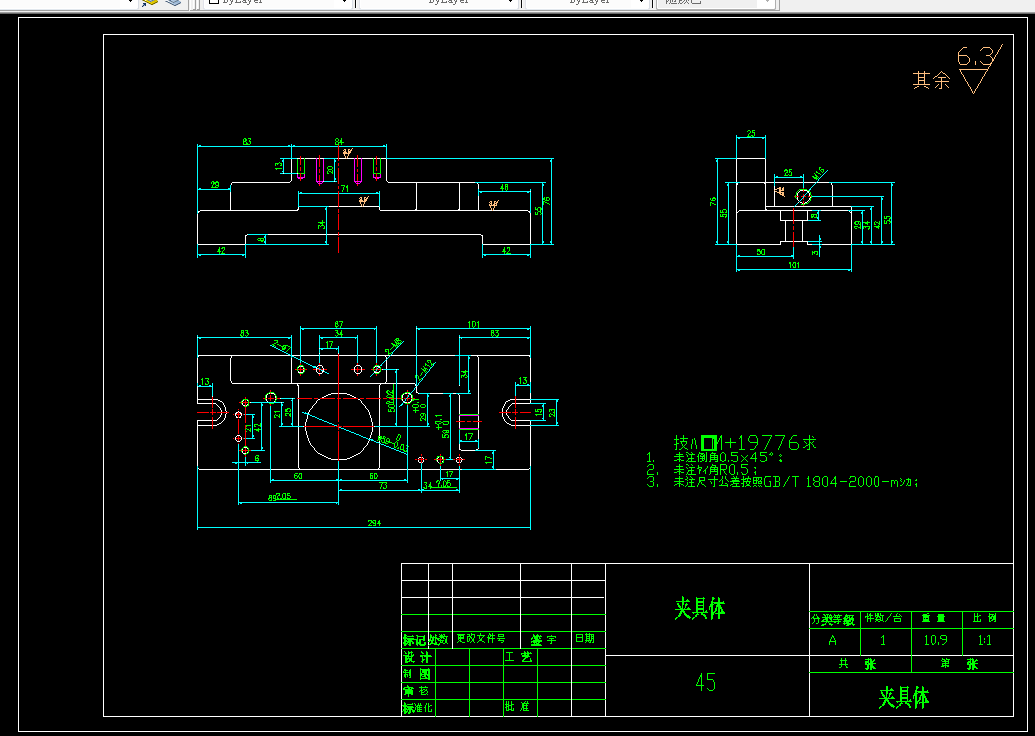
Task: Select the 101 dimension below side view
Action: pyautogui.click(x=794, y=265)
